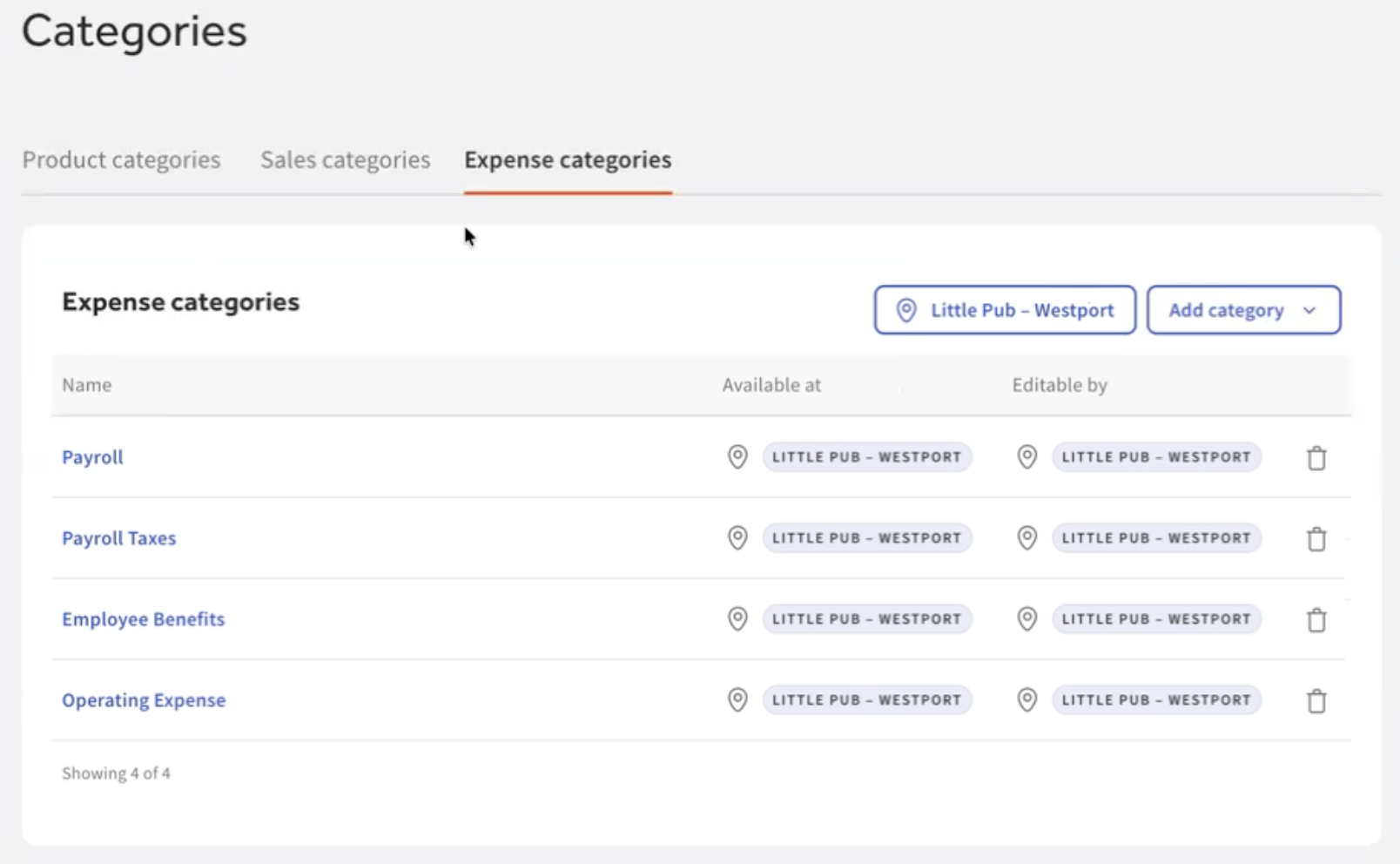Click location pin in Little Pub – Westport button
This screenshot has width=1400, height=864.
906,310
